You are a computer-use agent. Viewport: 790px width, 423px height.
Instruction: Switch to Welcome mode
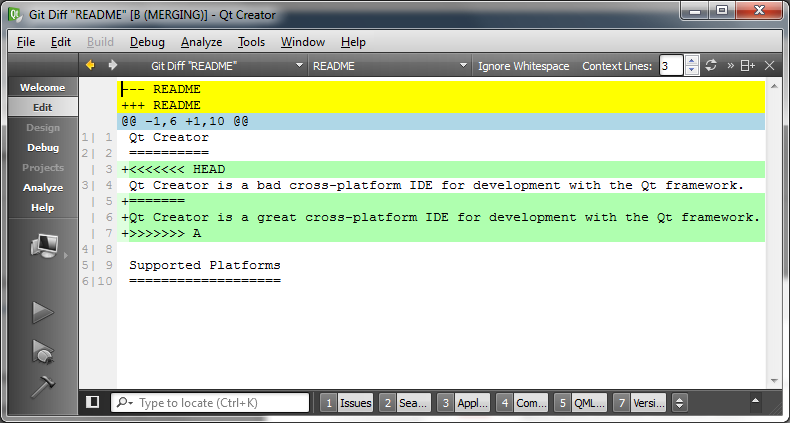tap(42, 88)
